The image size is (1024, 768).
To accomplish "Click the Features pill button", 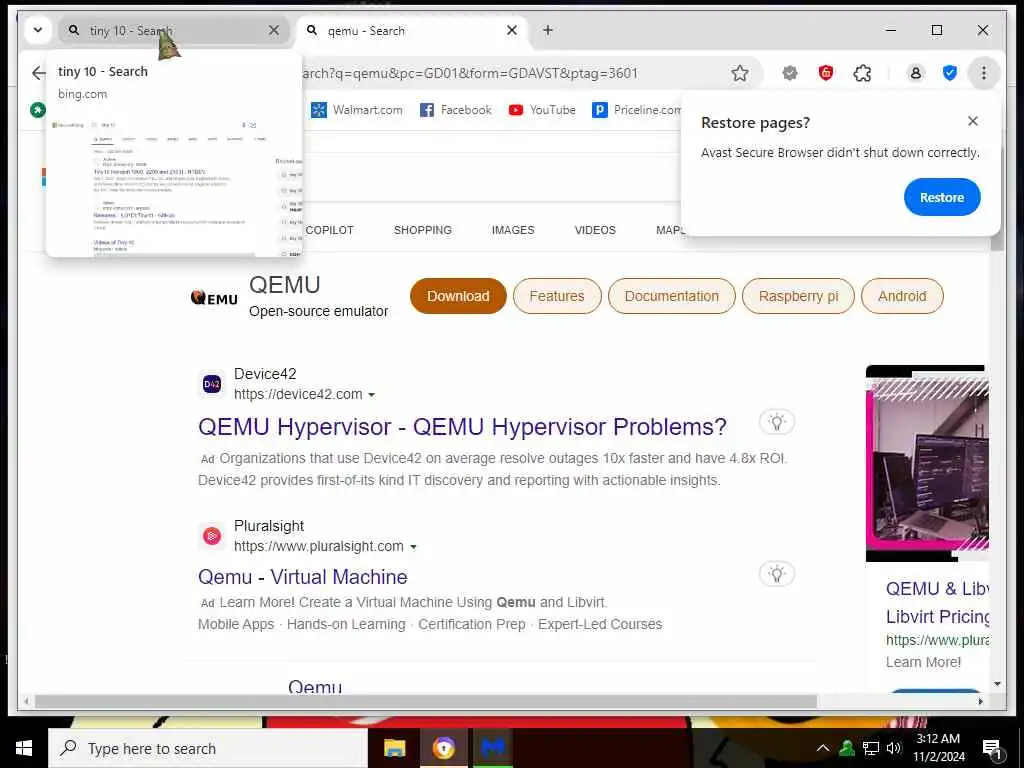I will (556, 296).
